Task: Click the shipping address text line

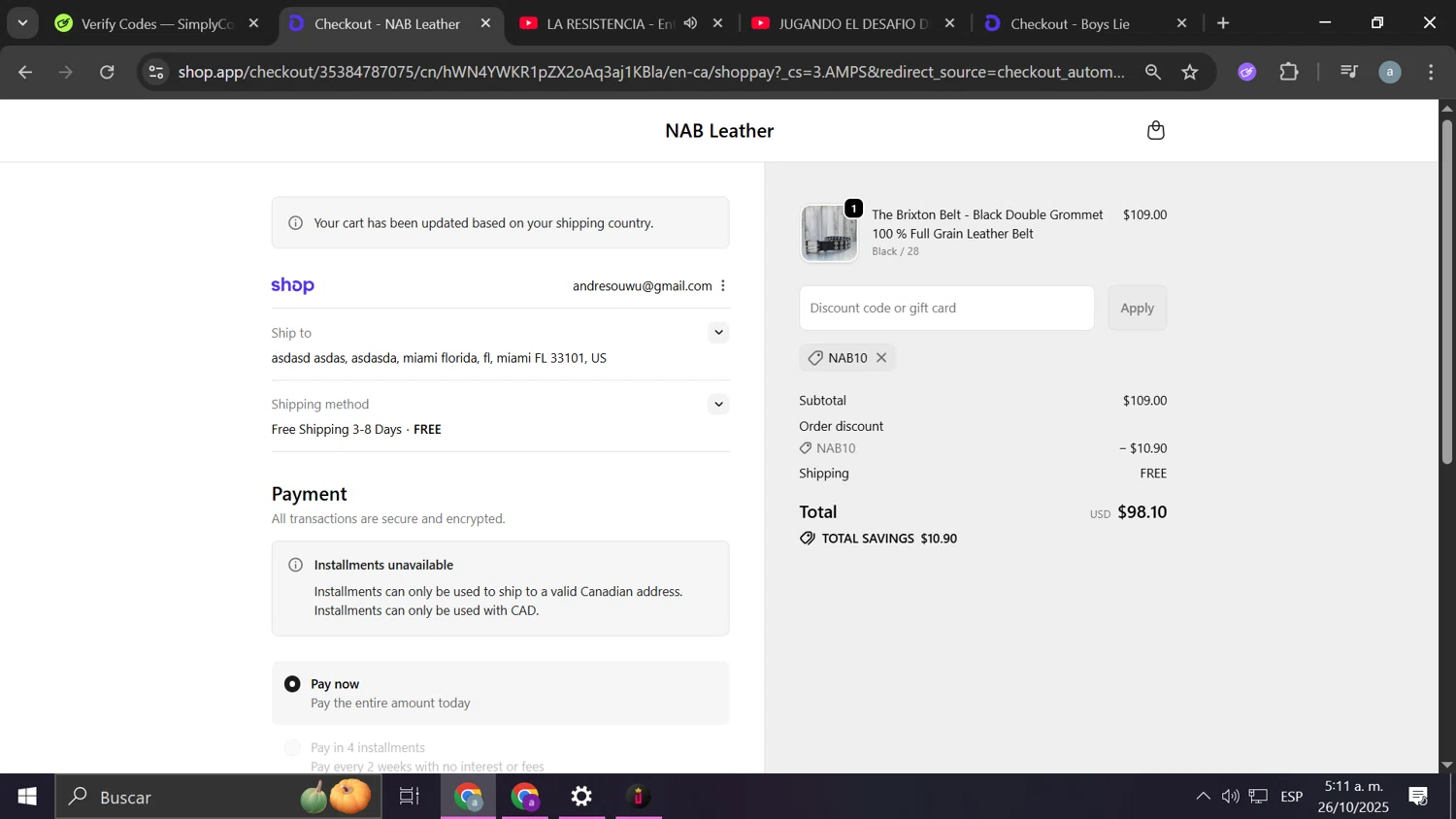Action: pos(439,358)
